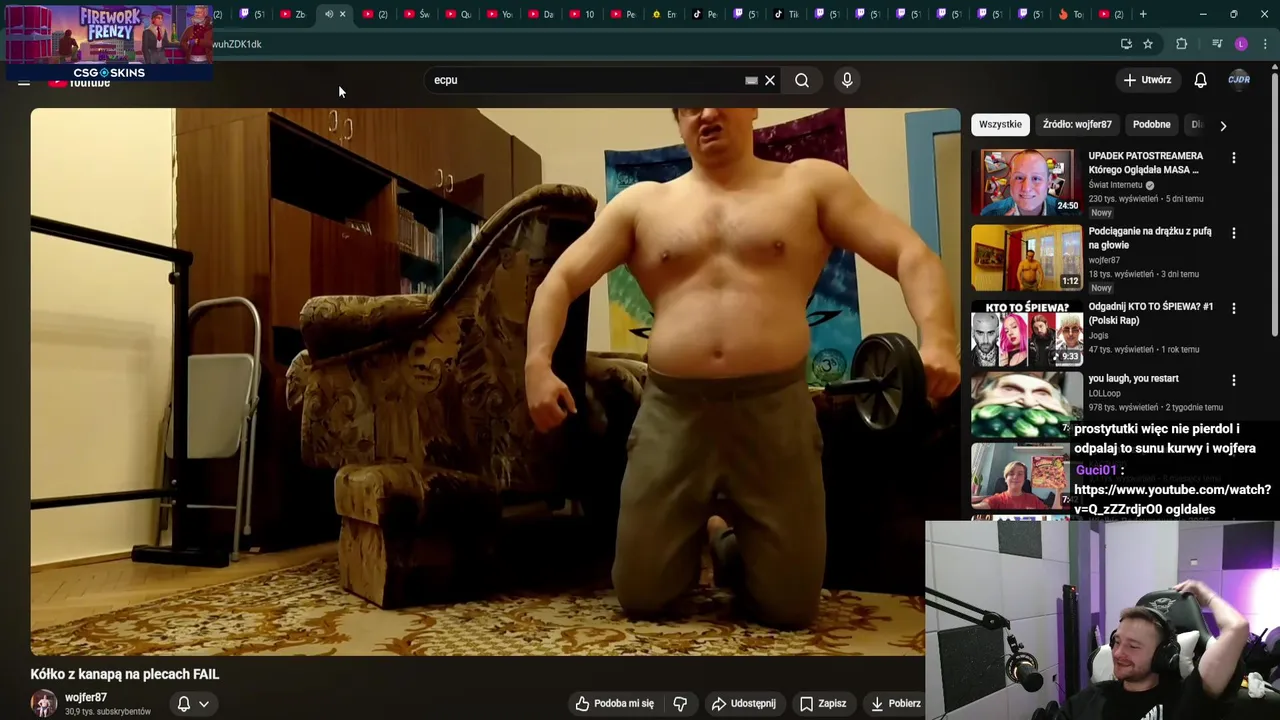Open the browser extensions puzzle icon
1280x720 pixels.
click(1182, 44)
